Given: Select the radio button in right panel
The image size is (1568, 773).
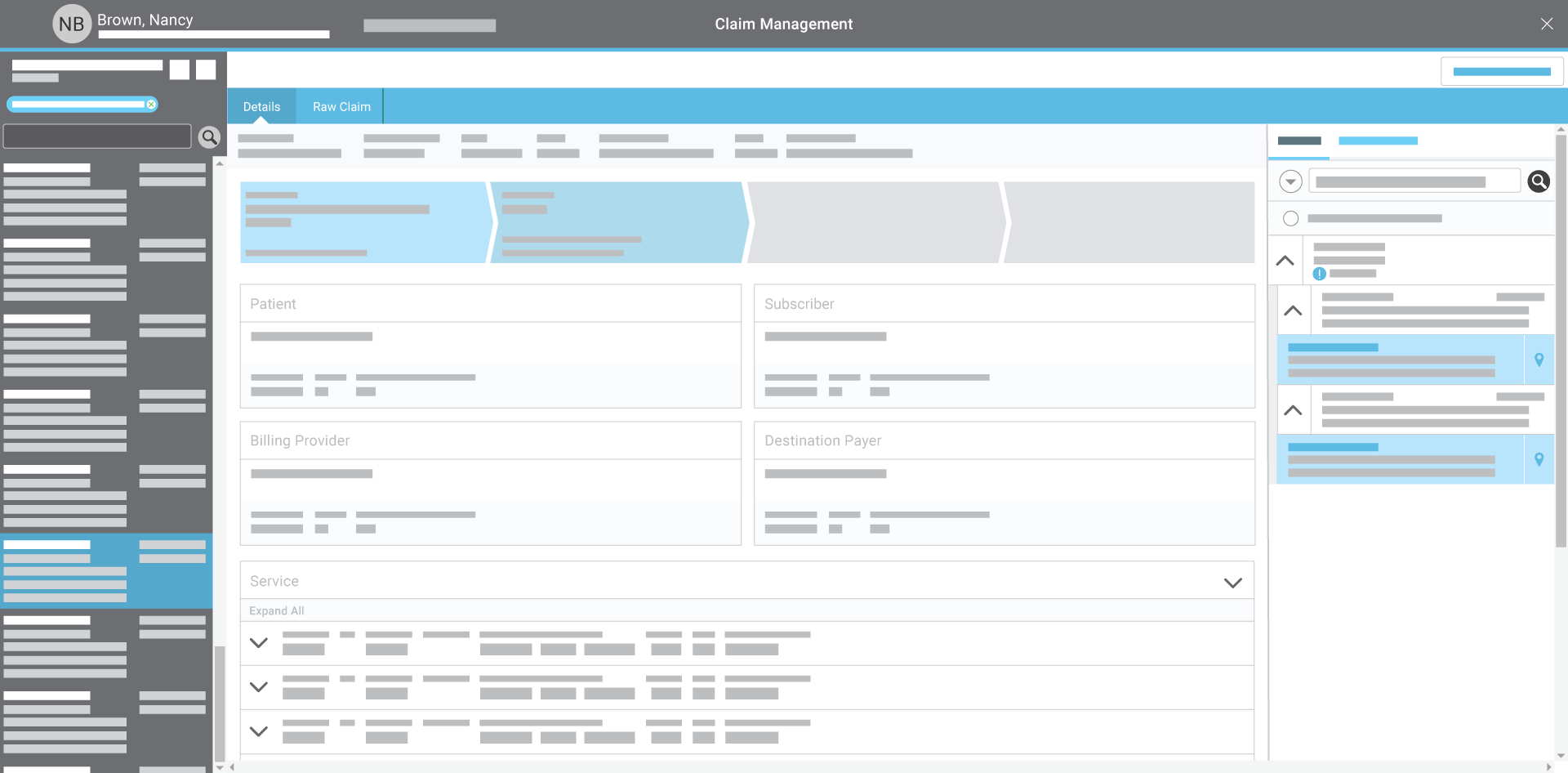Looking at the screenshot, I should (1290, 218).
